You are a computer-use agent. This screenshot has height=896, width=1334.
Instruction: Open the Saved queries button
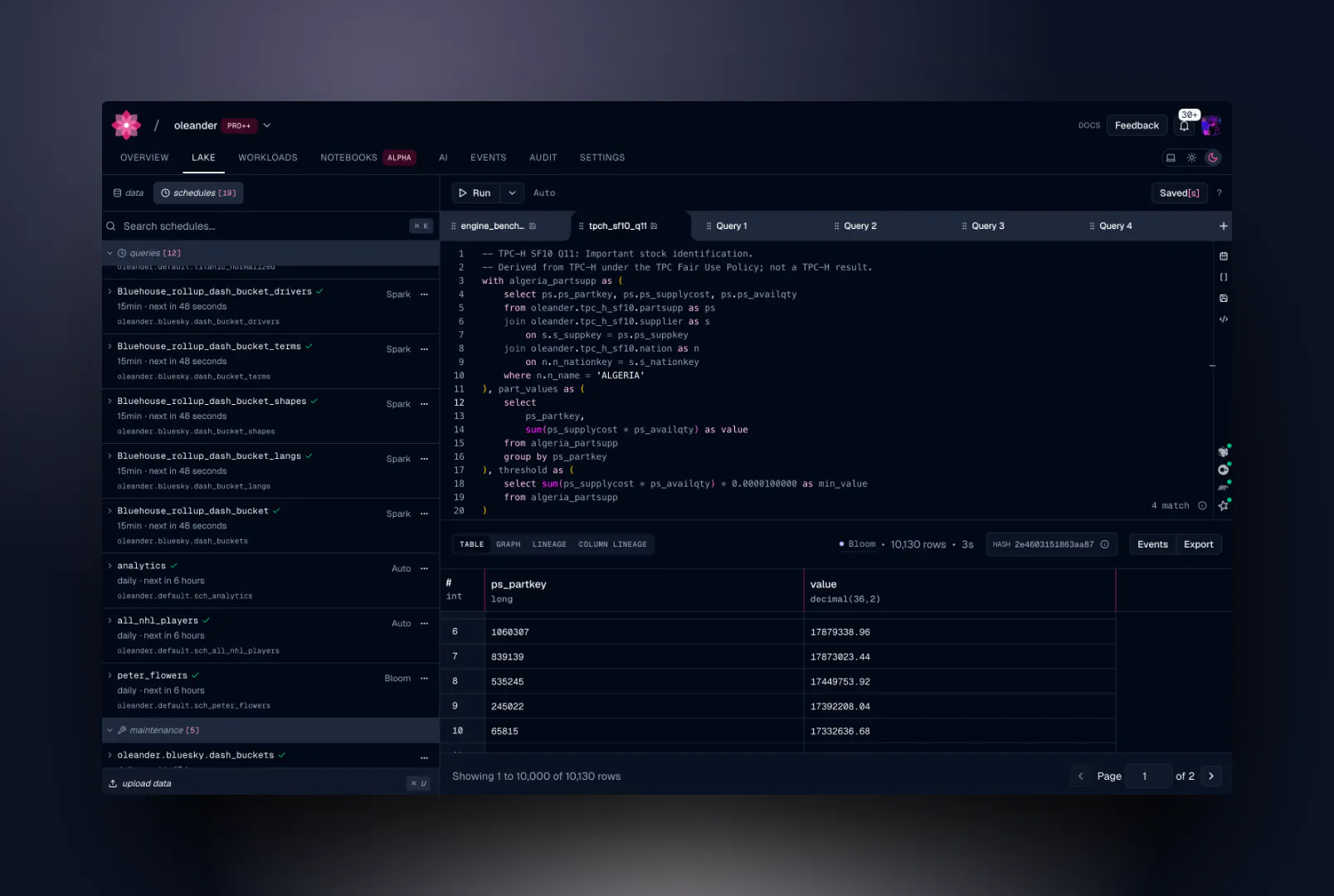tap(1179, 193)
